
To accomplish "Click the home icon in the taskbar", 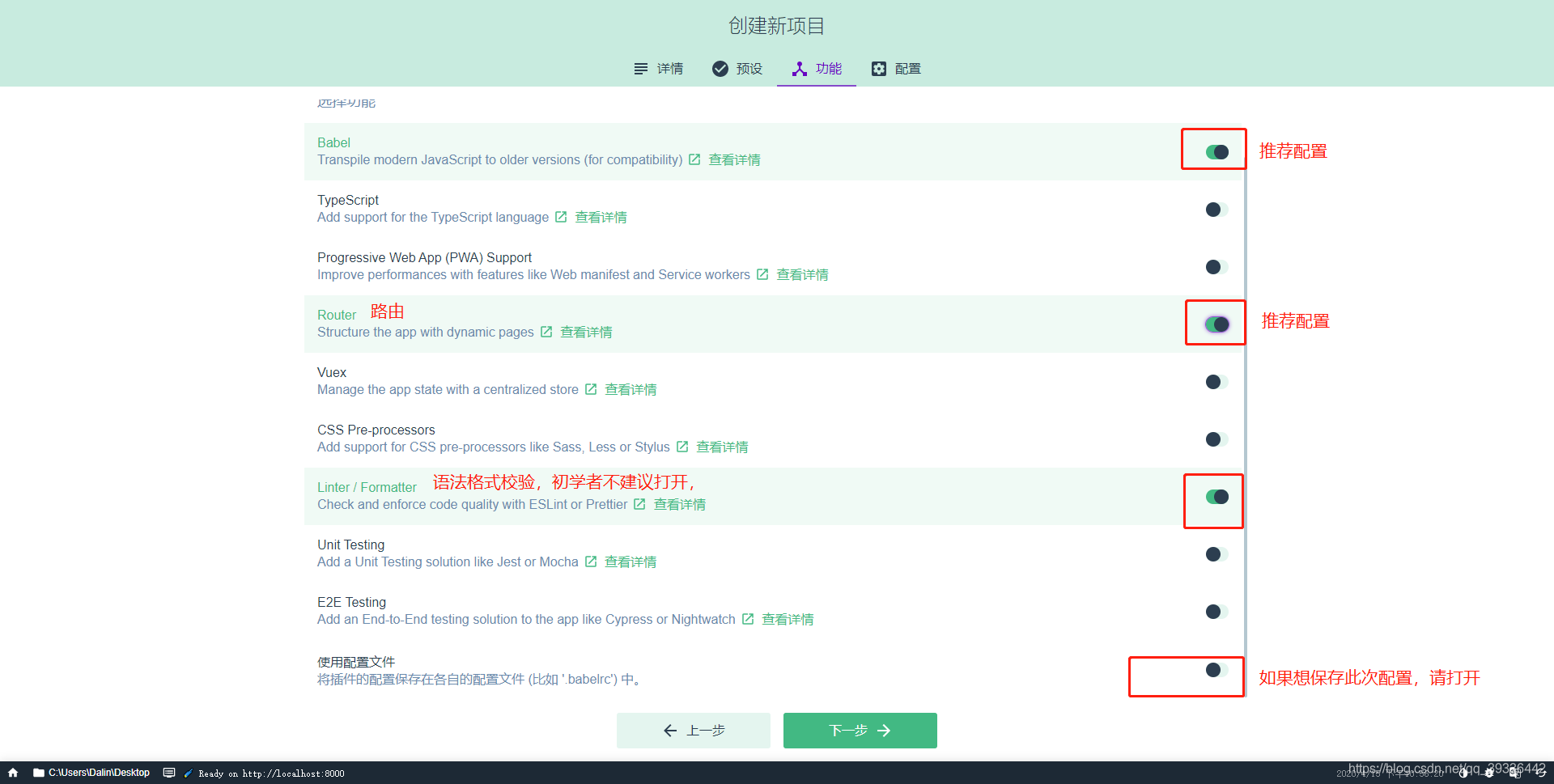I will [x=11, y=773].
